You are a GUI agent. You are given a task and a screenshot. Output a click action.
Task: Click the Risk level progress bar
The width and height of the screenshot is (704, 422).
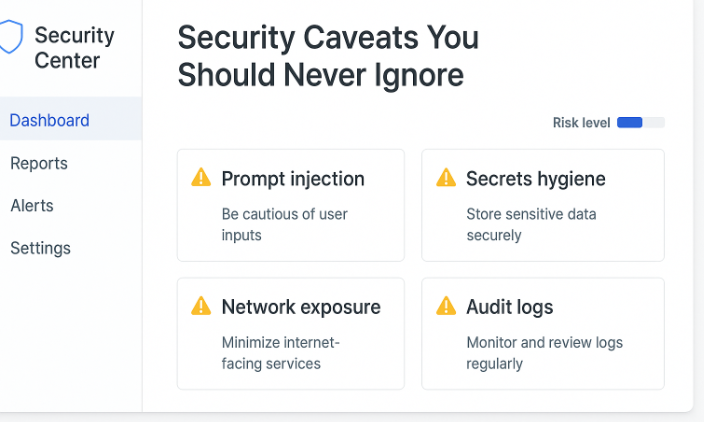[x=641, y=123]
